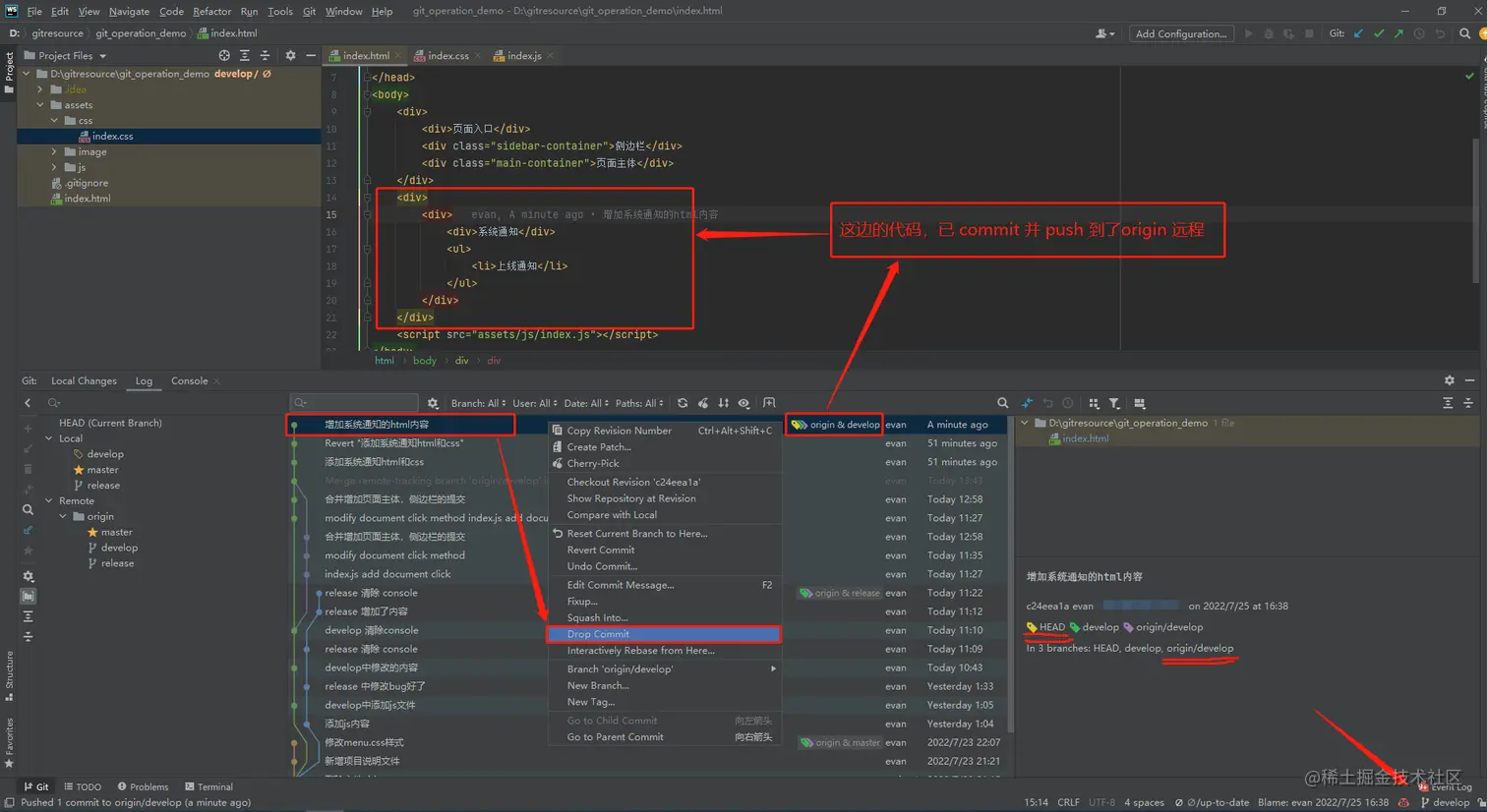Viewport: 1487px width, 812px height.
Task: Toggle Group By option in changes pane
Action: 1094,403
